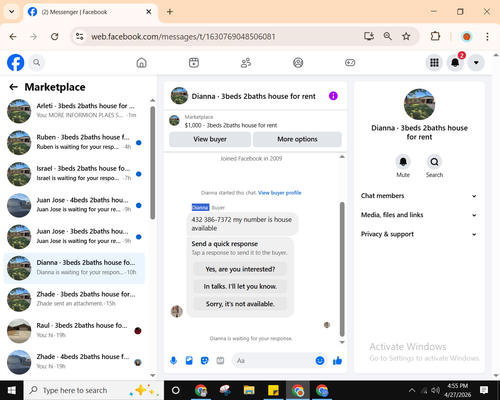This screenshot has height=400, width=500.
Task: Open the emoji picker in message box
Action: [x=320, y=360]
